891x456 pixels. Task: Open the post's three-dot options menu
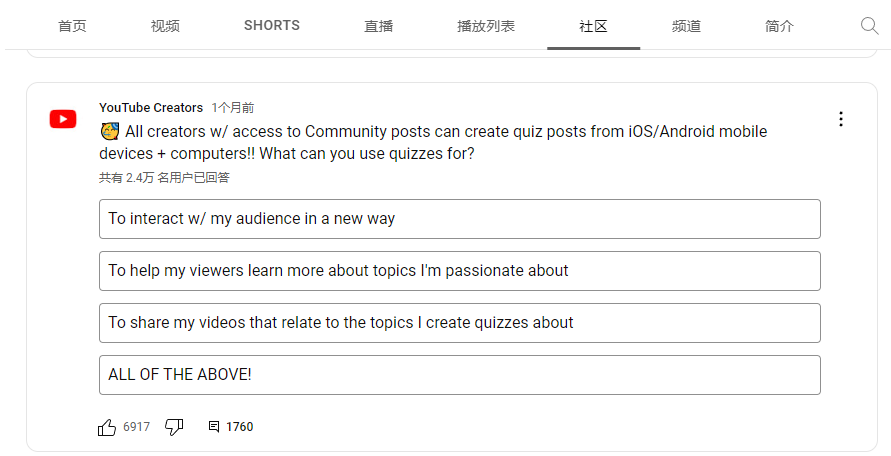click(840, 119)
